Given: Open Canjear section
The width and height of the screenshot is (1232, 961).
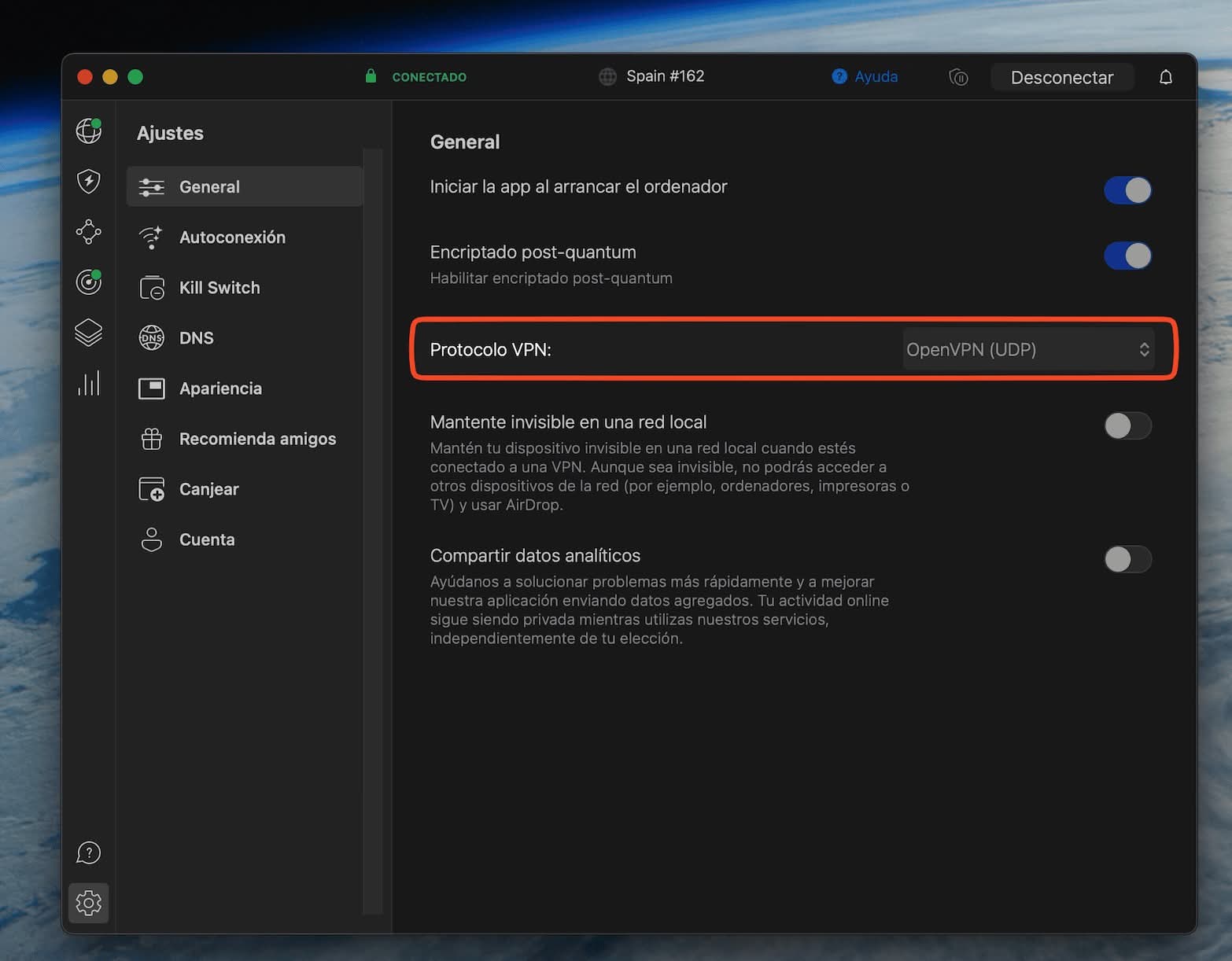Looking at the screenshot, I should pos(245,489).
